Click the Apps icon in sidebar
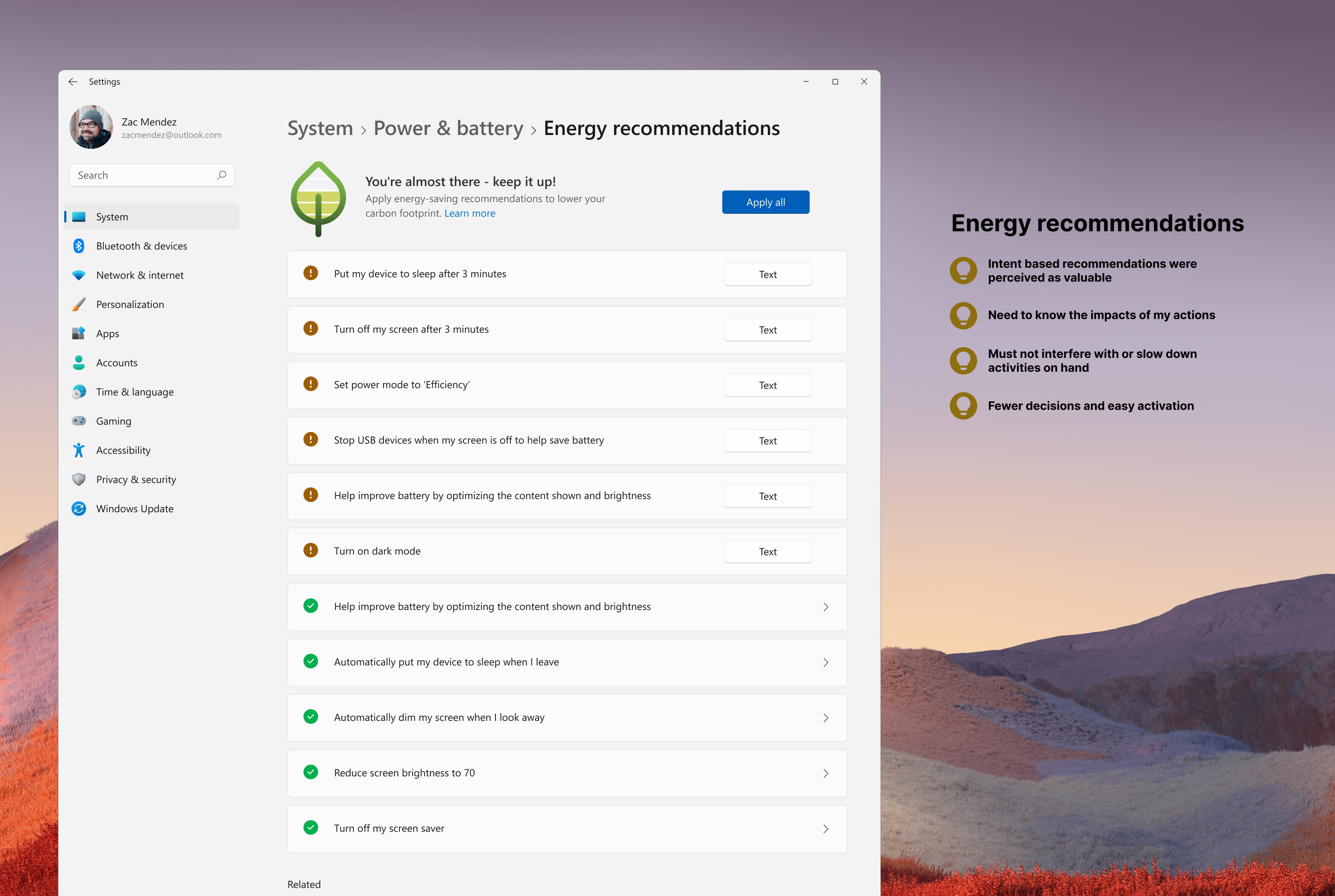Image resolution: width=1335 pixels, height=896 pixels. pos(79,333)
